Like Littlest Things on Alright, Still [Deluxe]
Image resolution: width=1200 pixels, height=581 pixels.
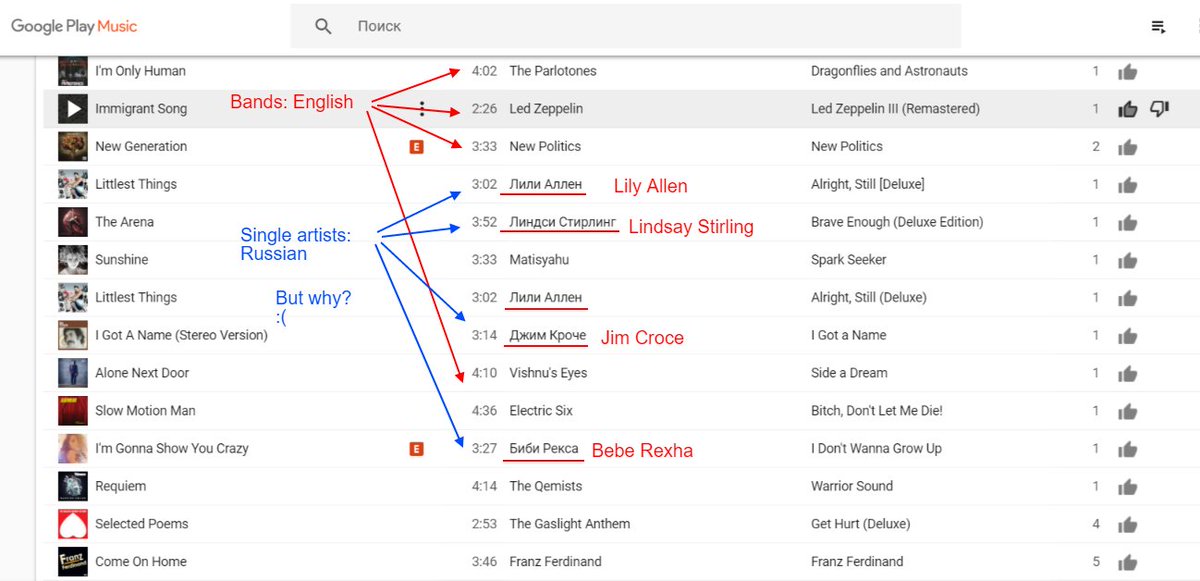click(1128, 185)
